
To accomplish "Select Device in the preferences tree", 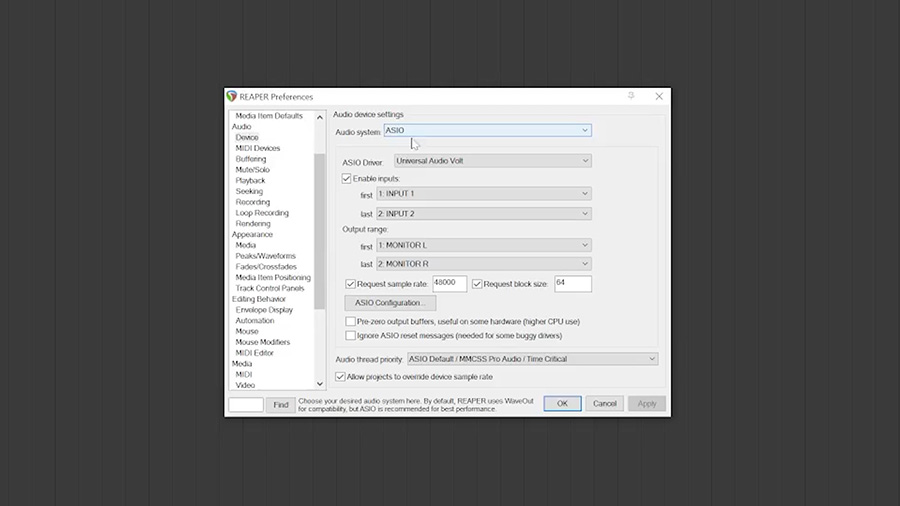I will (x=247, y=137).
